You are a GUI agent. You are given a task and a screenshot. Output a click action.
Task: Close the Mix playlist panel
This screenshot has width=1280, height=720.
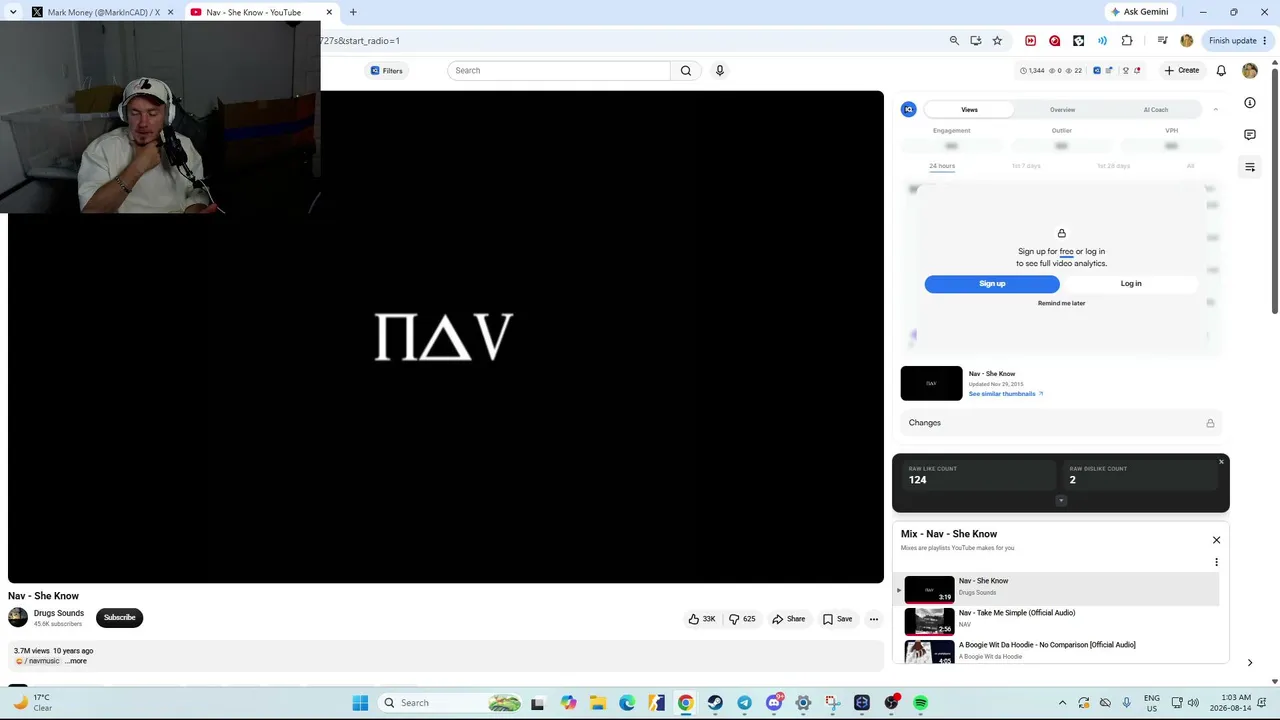point(1216,540)
